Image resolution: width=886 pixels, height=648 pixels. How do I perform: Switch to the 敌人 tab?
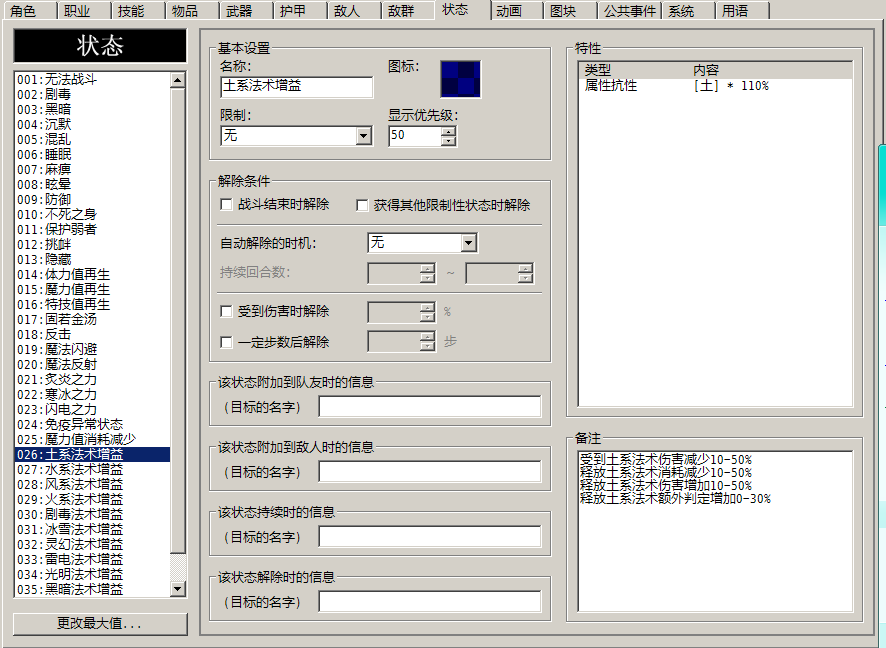[353, 11]
